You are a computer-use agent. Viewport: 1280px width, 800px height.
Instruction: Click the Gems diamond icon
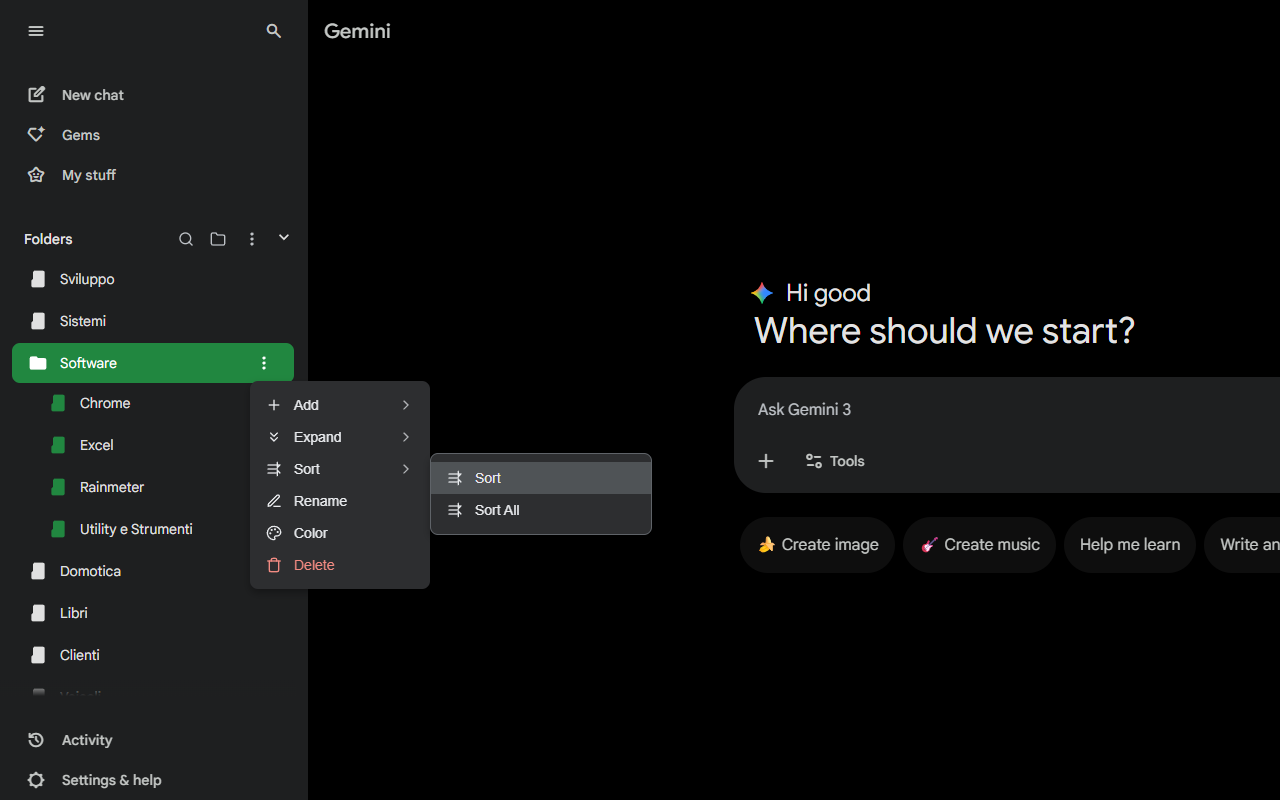[36, 135]
